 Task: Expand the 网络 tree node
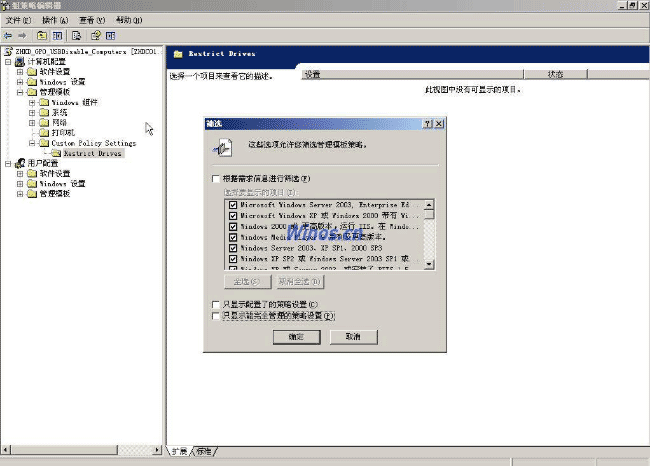click(x=32, y=123)
